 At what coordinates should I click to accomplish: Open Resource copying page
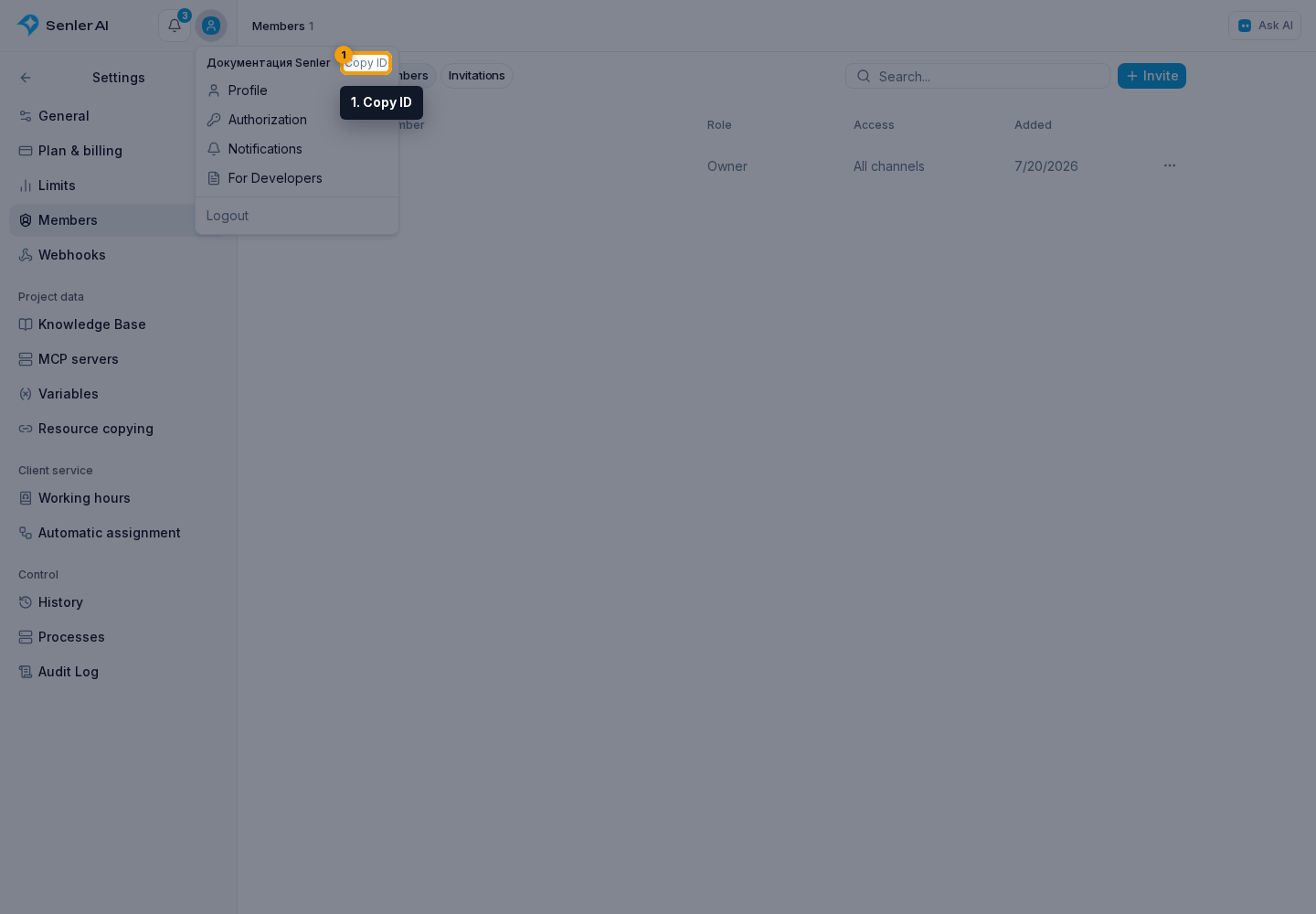117,429
